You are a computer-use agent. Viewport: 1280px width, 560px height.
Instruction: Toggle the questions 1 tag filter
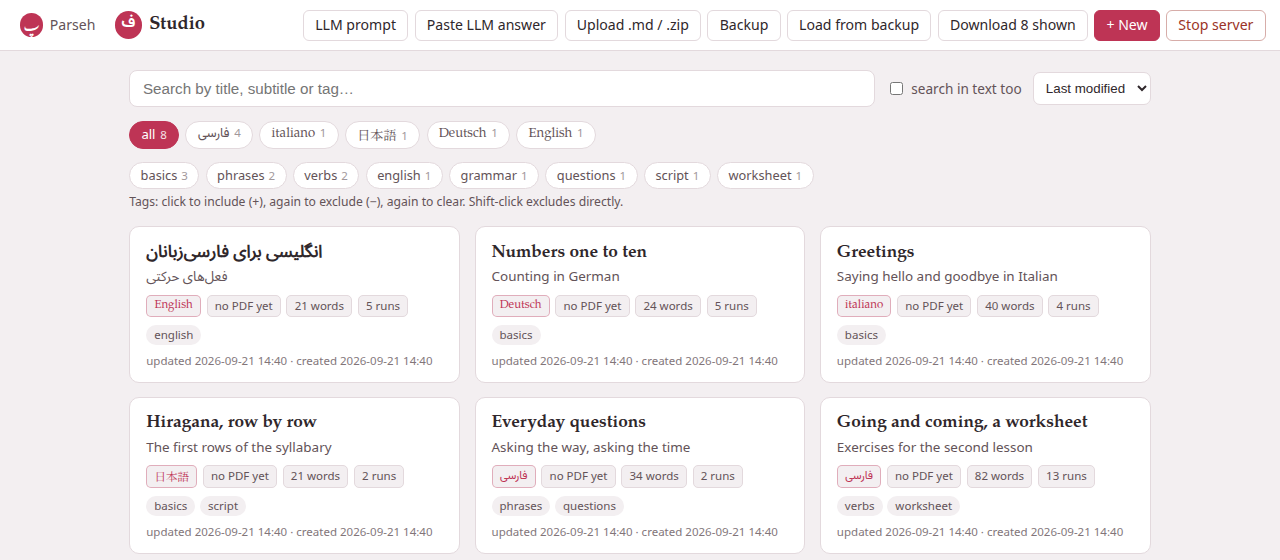point(591,176)
